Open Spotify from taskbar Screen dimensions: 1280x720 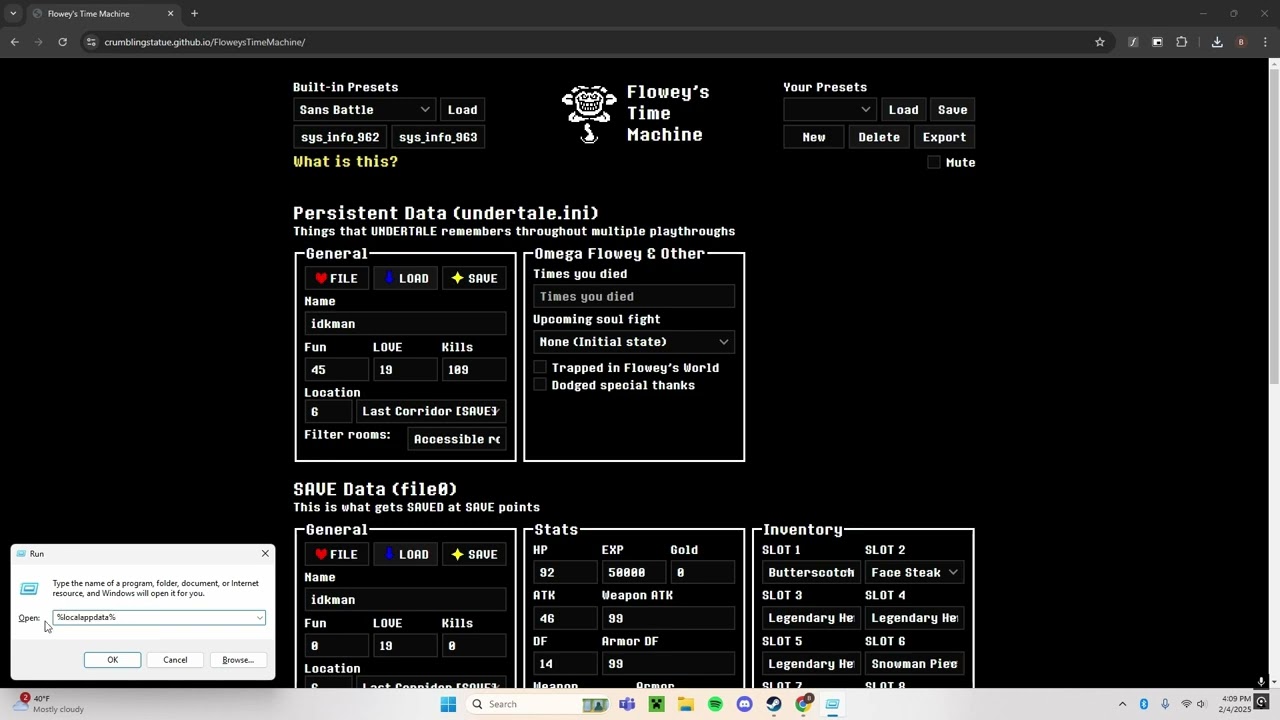tap(715, 704)
